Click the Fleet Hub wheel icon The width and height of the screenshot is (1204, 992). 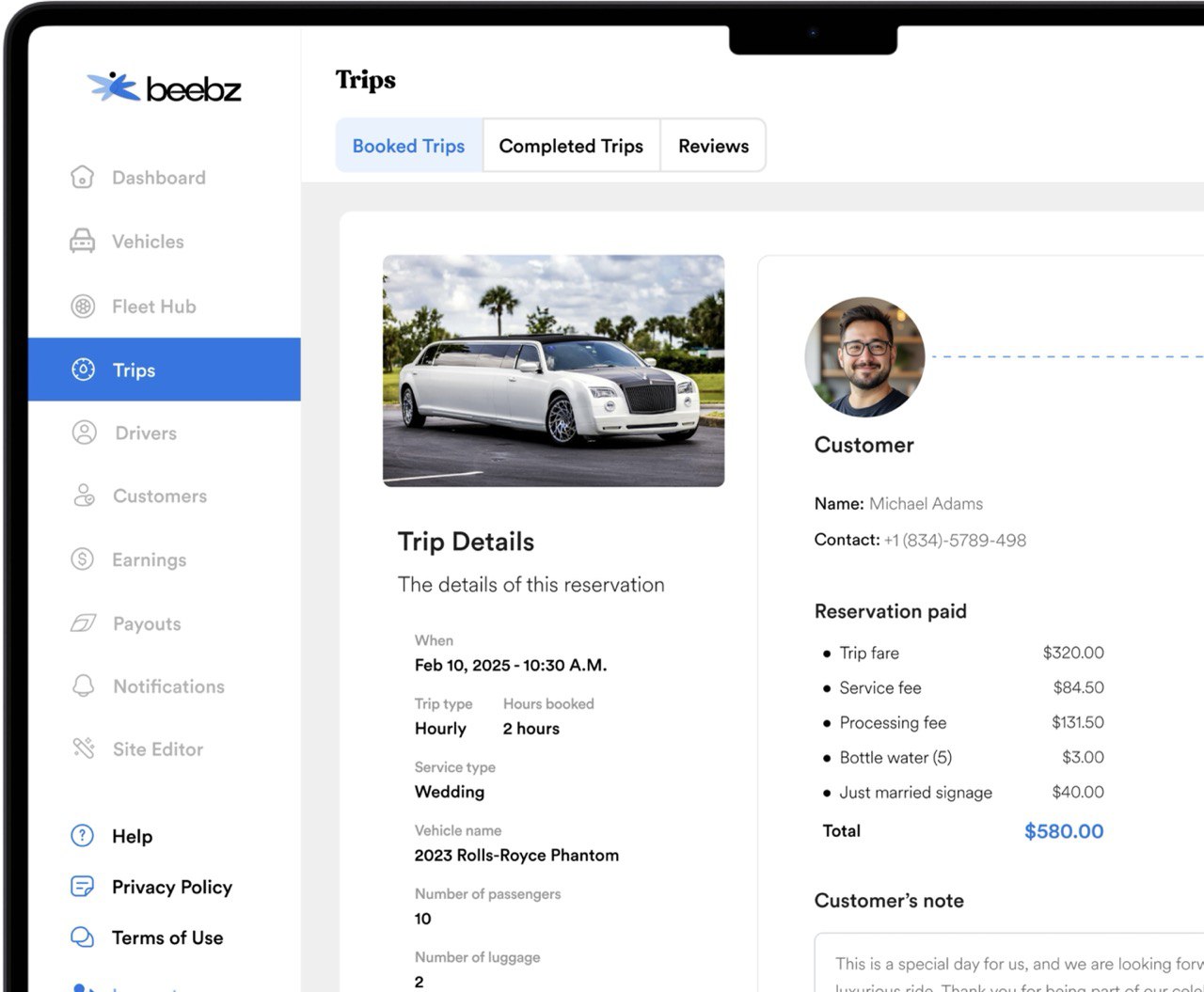[83, 306]
